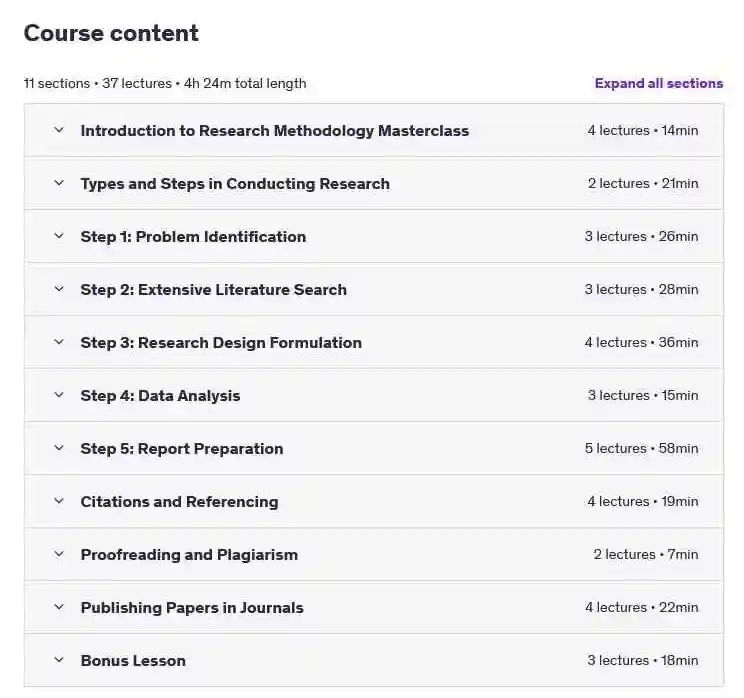Image resolution: width=744 pixels, height=698 pixels.
Task: Click '3 lectures • 18min' on Bonus Lesson row
Action: 643,661
